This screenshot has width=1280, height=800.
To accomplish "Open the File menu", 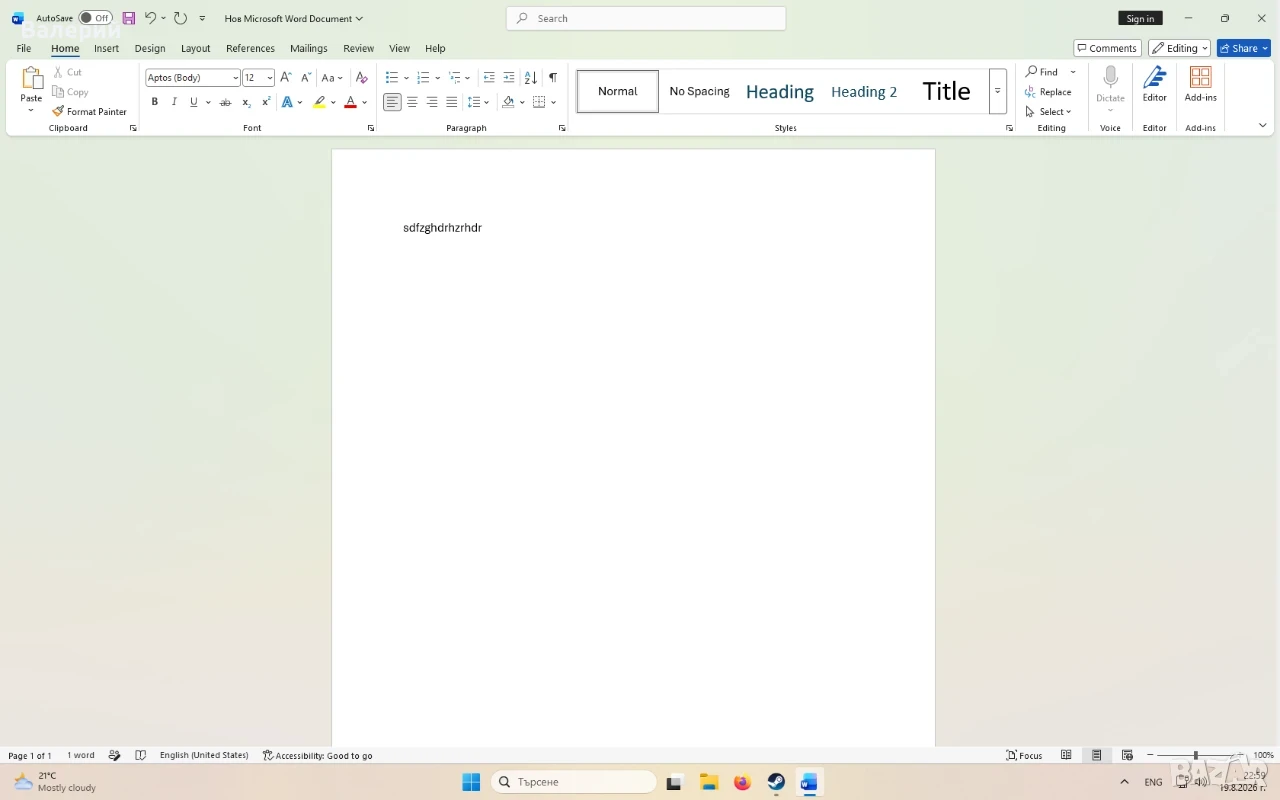I will tap(23, 48).
